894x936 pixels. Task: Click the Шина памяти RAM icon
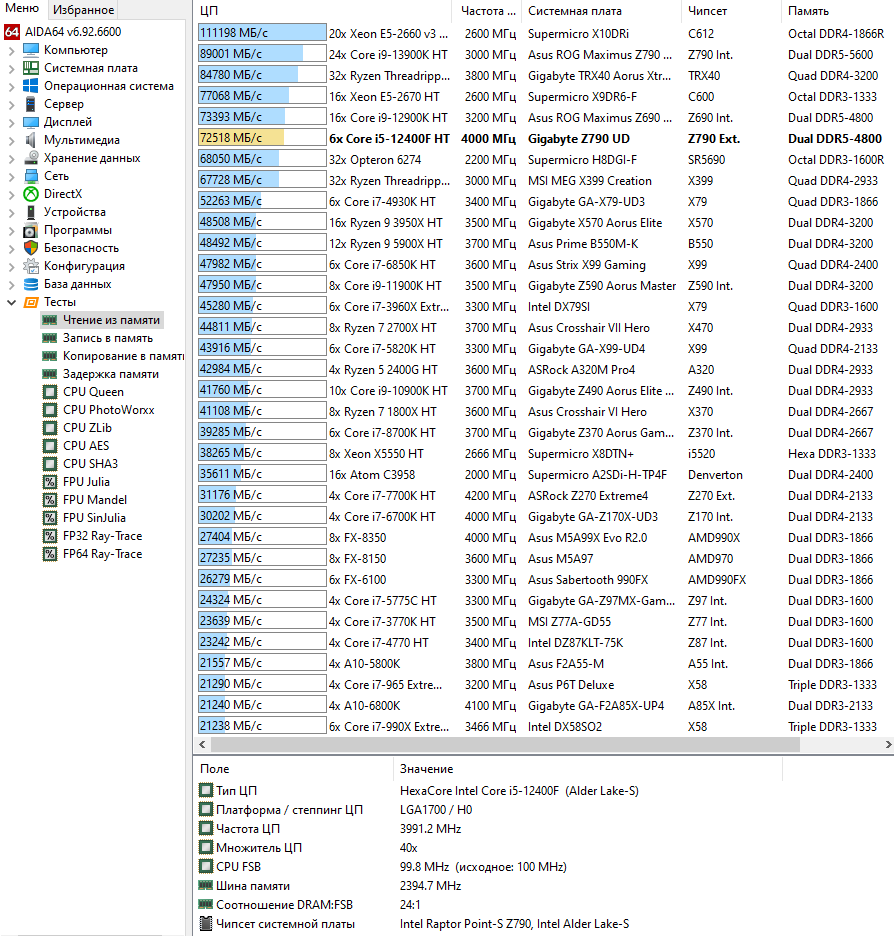pos(205,885)
